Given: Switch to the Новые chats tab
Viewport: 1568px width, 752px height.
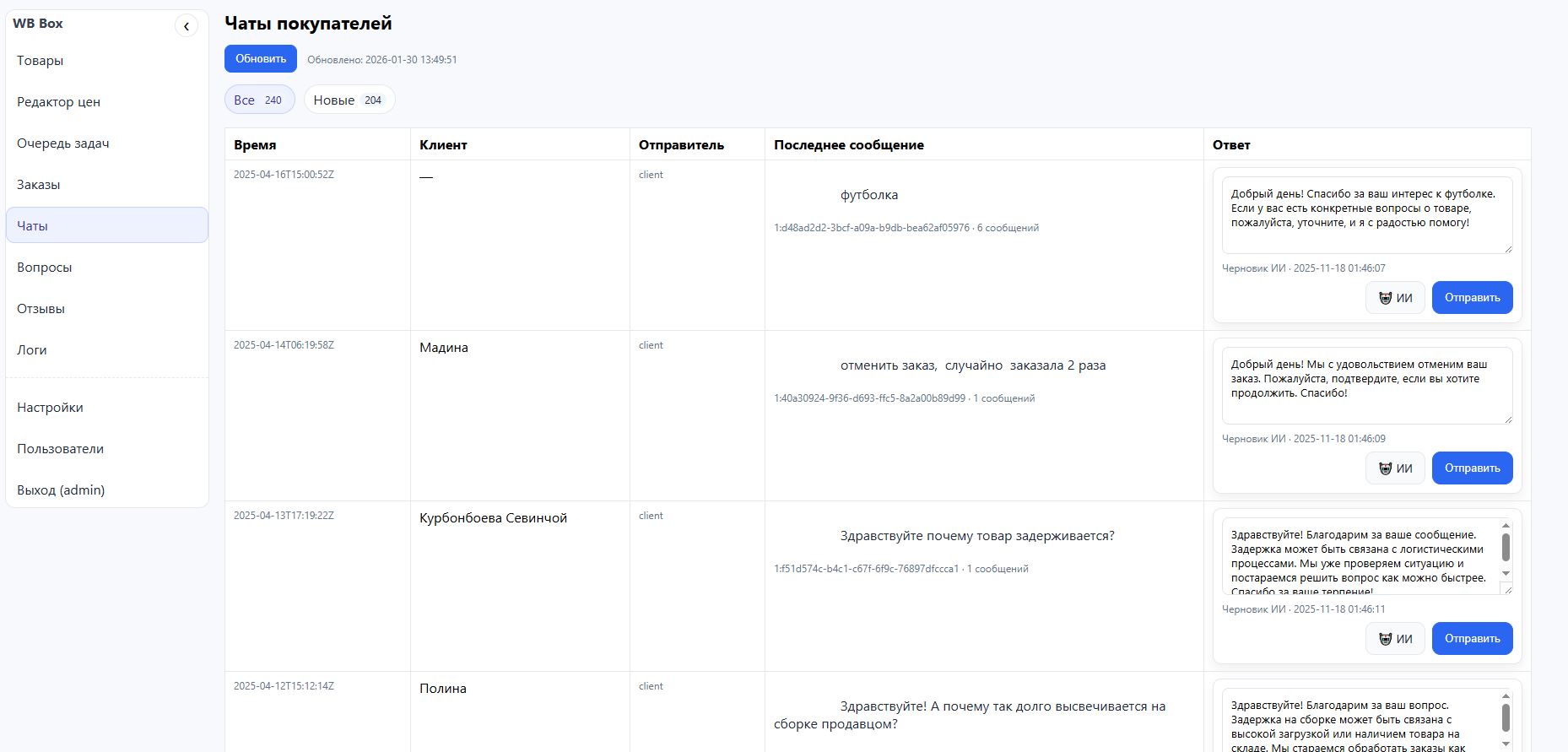Looking at the screenshot, I should coord(349,100).
